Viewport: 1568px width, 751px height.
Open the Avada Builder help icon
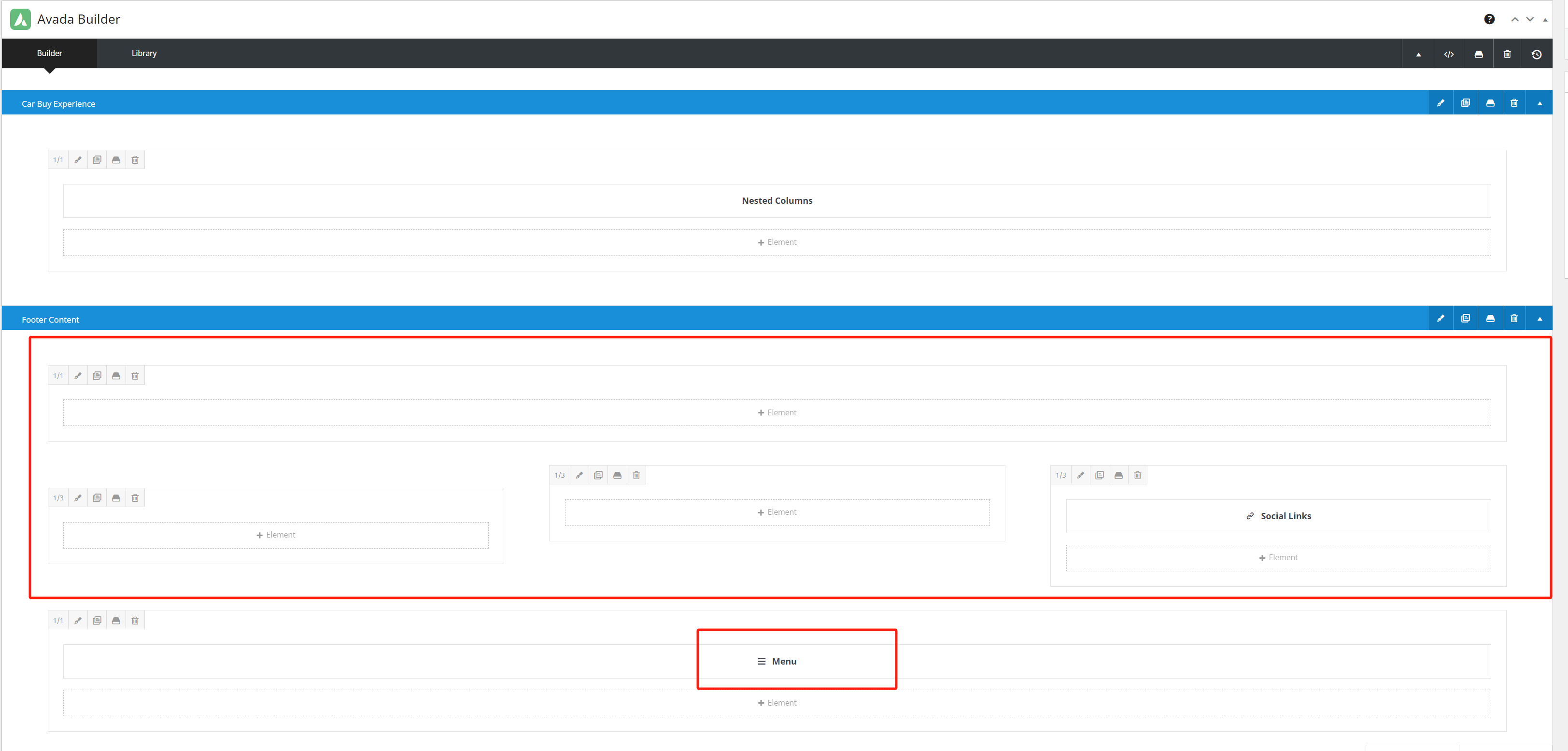click(1489, 19)
